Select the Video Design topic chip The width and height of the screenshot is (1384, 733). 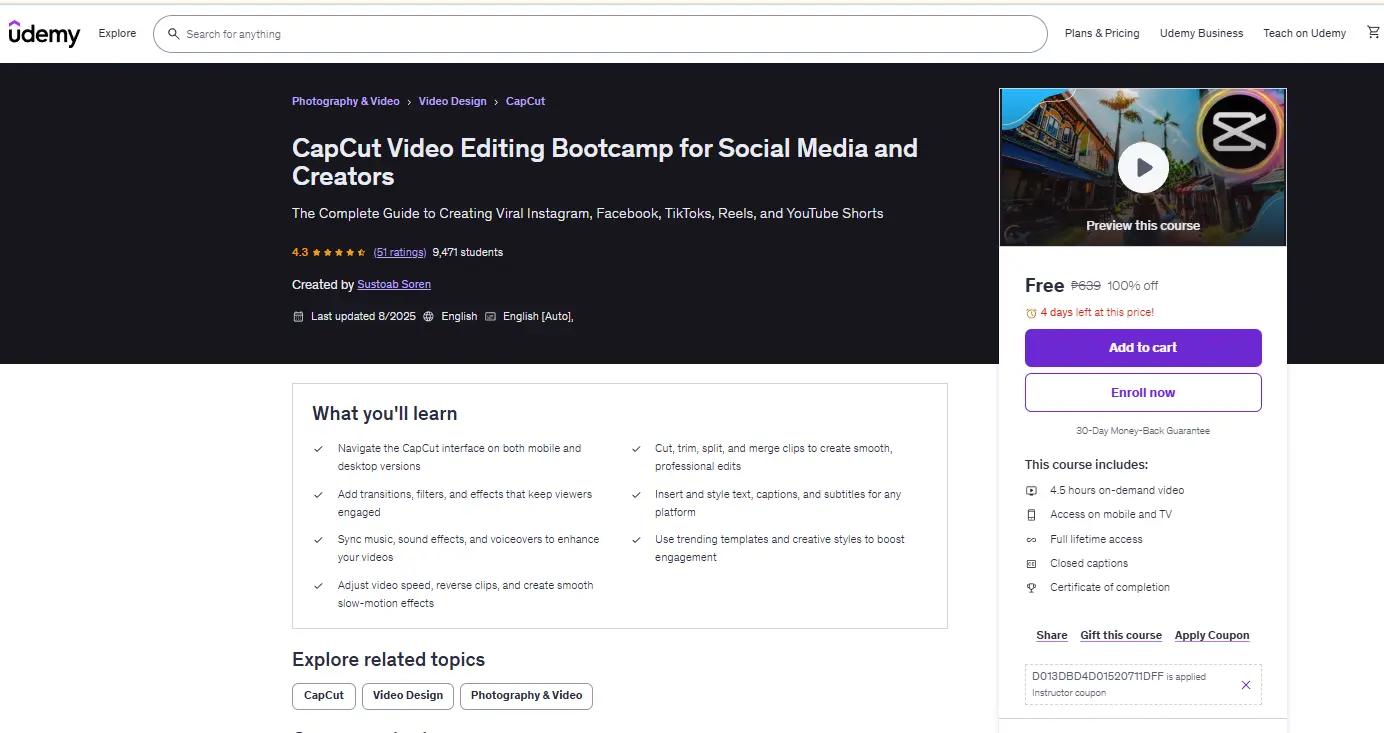(408, 696)
